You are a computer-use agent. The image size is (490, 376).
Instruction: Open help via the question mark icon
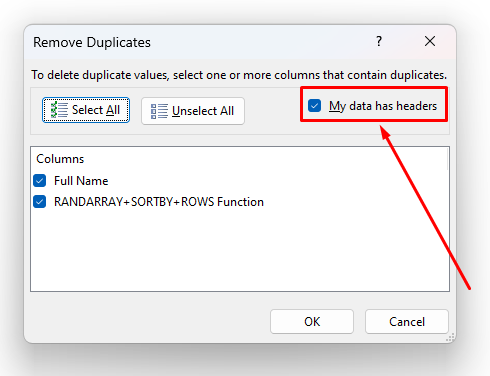pos(379,41)
